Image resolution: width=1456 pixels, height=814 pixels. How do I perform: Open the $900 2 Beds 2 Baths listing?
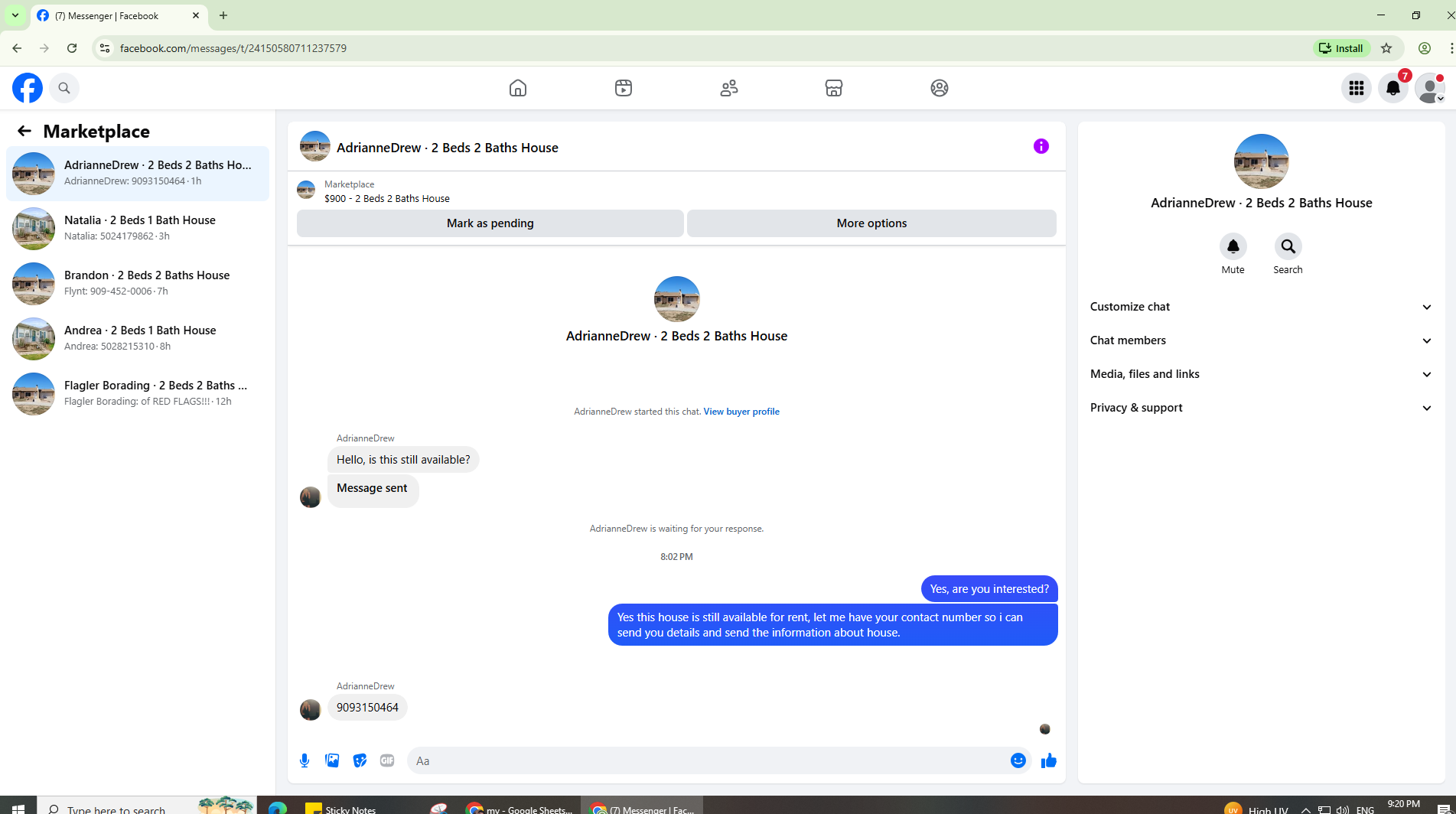click(x=386, y=199)
